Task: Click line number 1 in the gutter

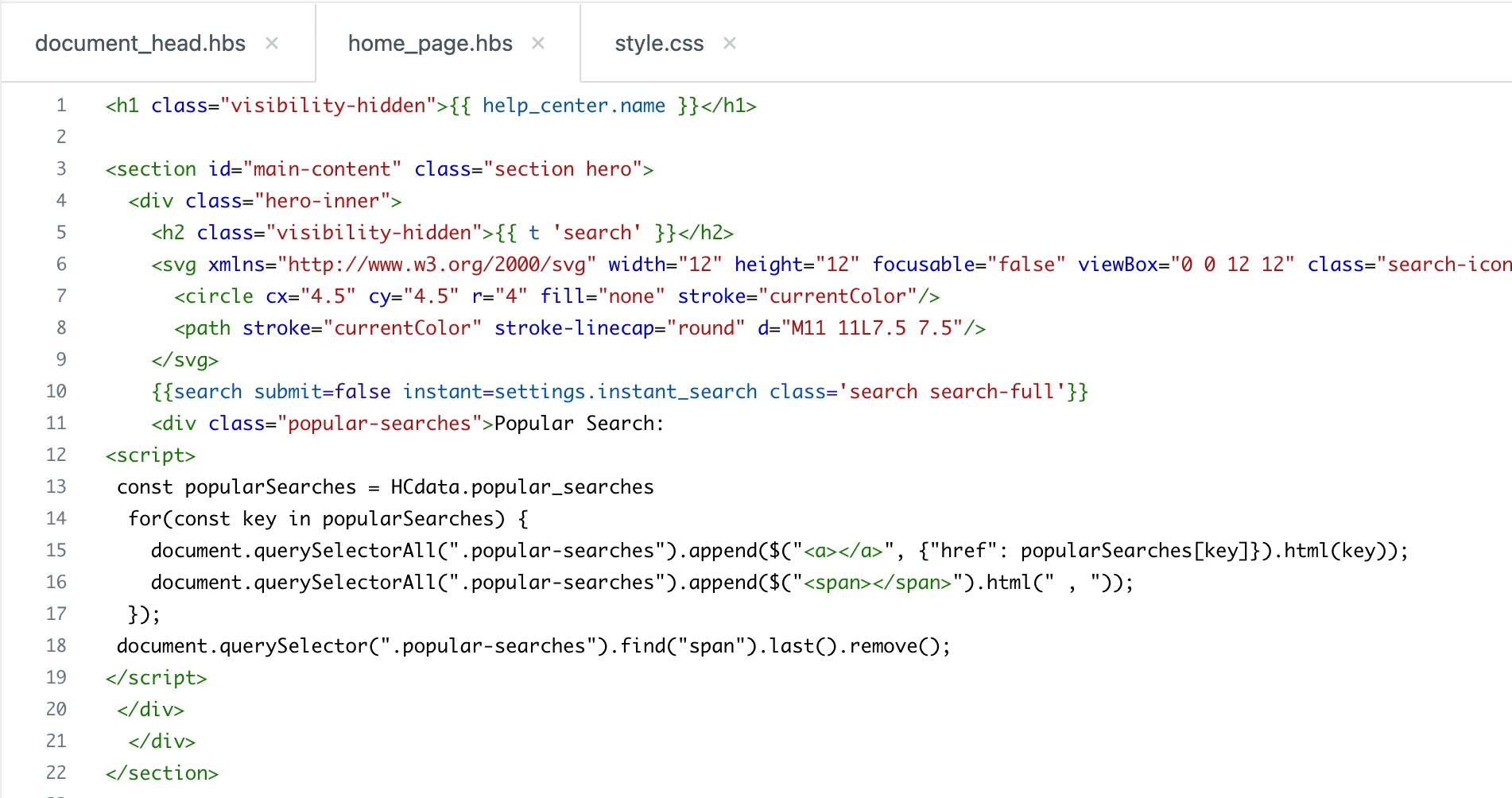Action: (x=61, y=106)
